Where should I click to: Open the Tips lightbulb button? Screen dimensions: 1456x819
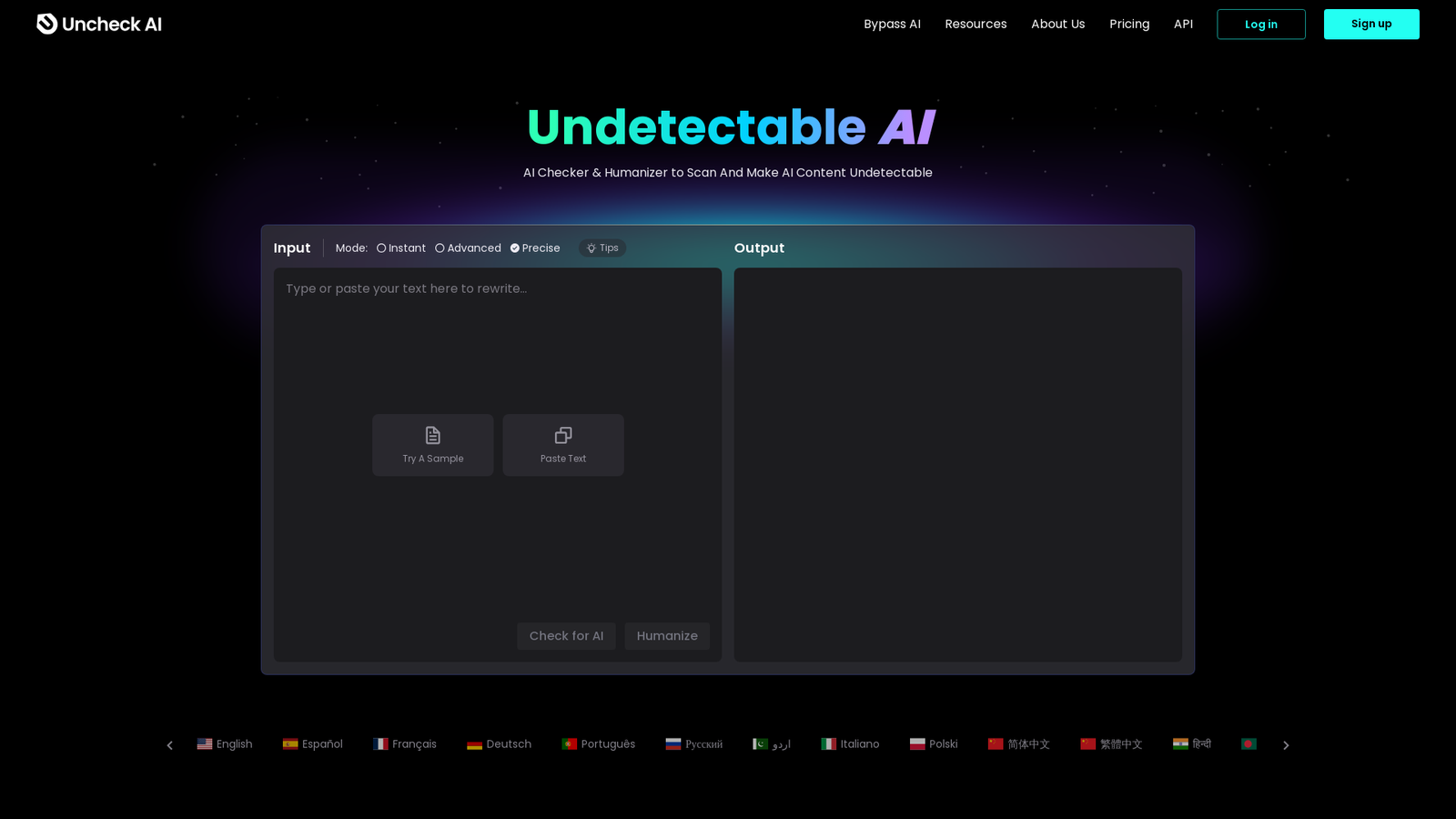pos(602,248)
